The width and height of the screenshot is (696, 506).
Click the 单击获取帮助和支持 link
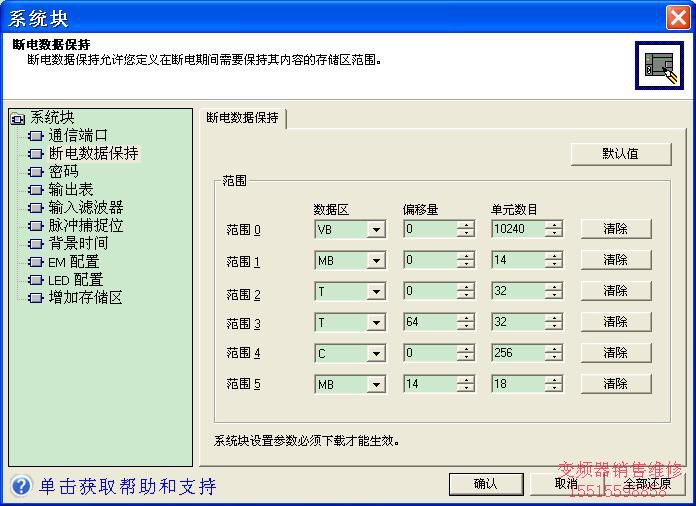(127, 487)
